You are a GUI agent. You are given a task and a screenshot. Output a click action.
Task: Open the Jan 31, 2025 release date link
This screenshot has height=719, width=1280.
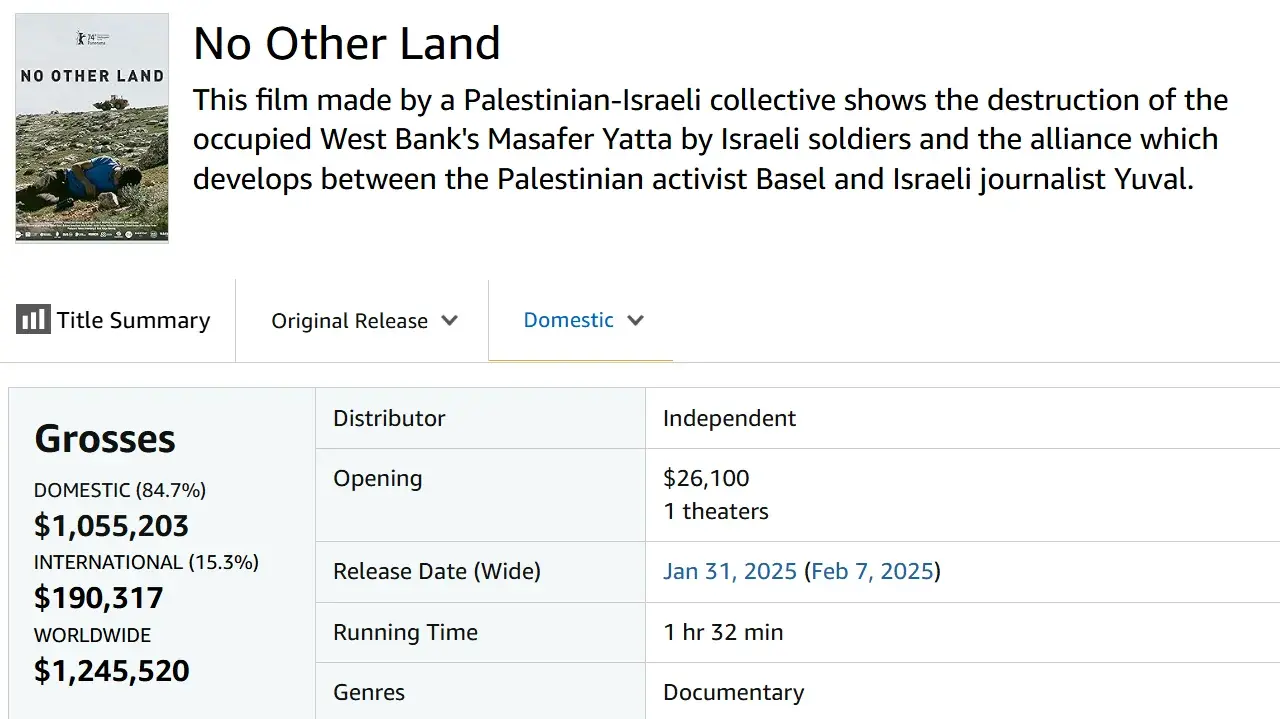pyautogui.click(x=730, y=571)
